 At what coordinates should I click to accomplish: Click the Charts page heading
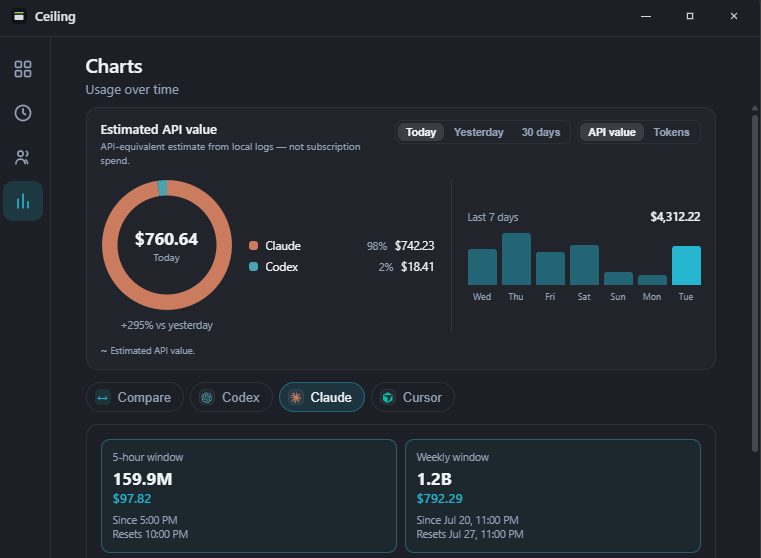tap(114, 66)
